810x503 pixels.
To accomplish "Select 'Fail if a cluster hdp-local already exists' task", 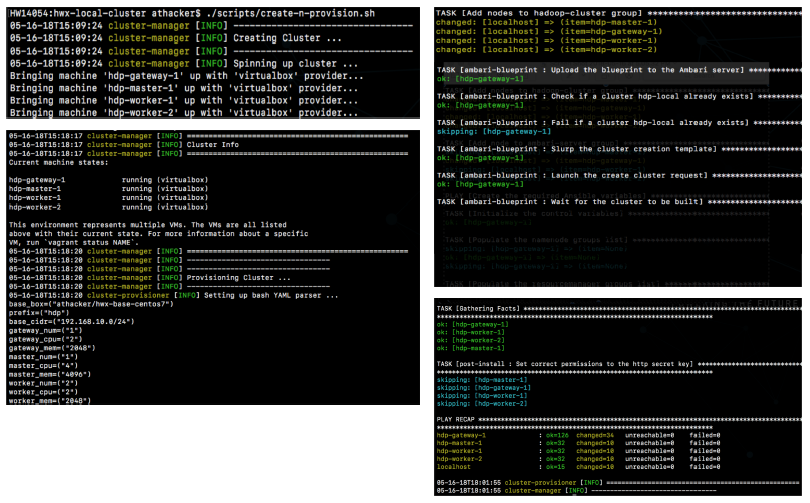I will click(x=619, y=123).
